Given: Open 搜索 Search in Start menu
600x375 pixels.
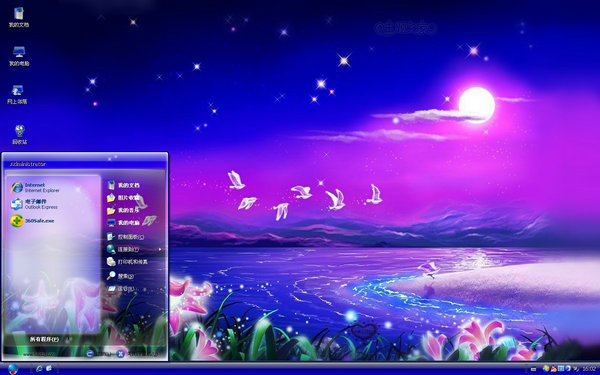Looking at the screenshot, I should pyautogui.click(x=120, y=276).
